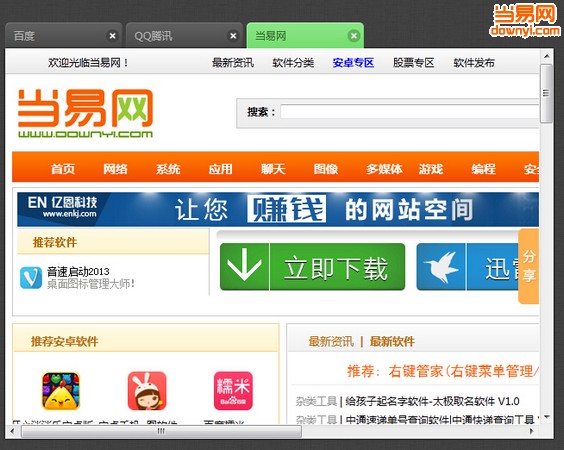Open the 软件发布 link
Image resolution: width=564 pixels, height=450 pixels.
474,63
